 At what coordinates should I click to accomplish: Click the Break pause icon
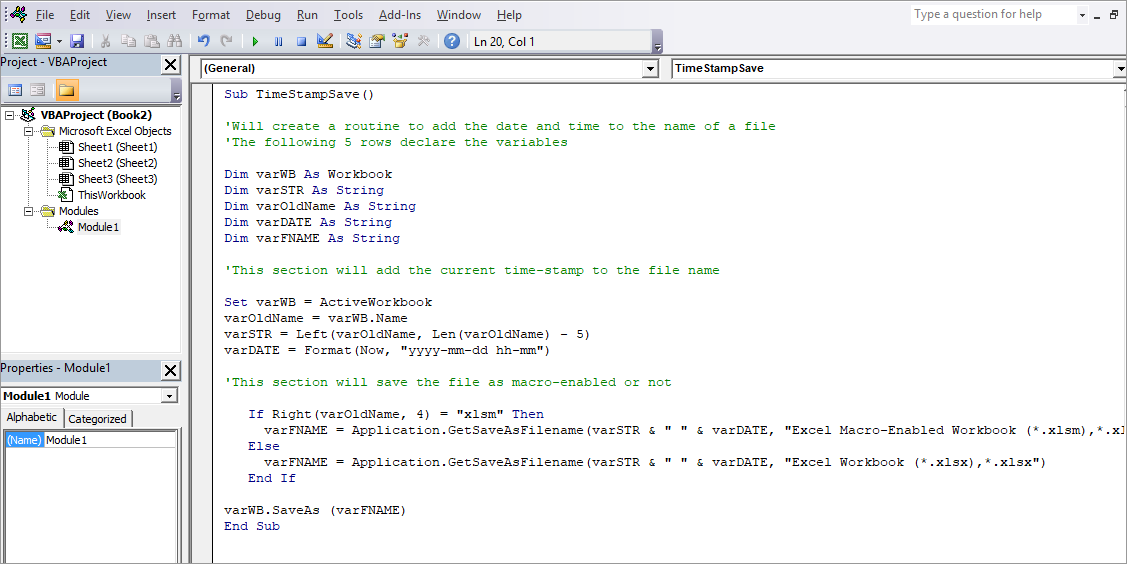tap(278, 41)
